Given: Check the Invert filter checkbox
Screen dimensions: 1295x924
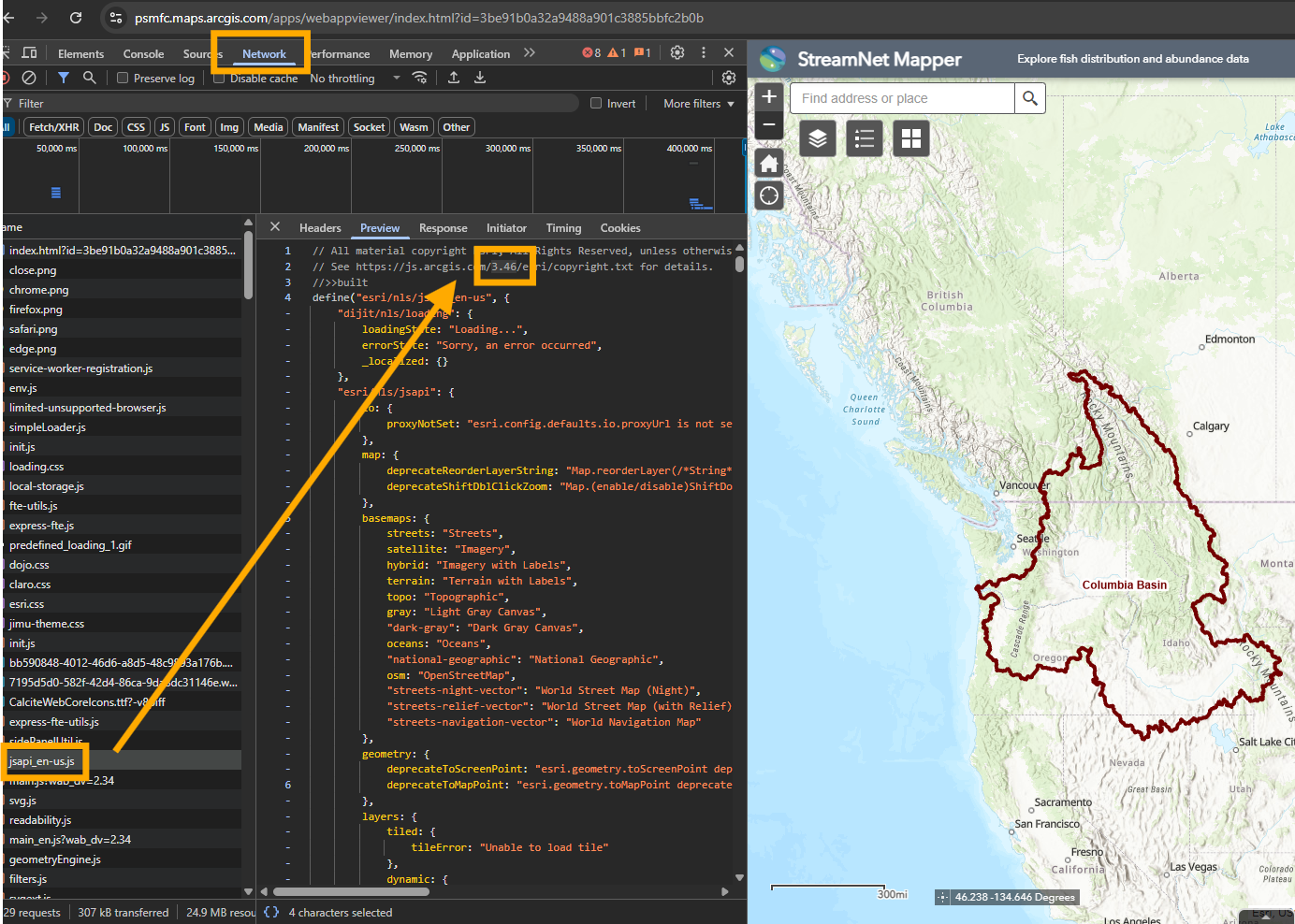Looking at the screenshot, I should (596, 103).
